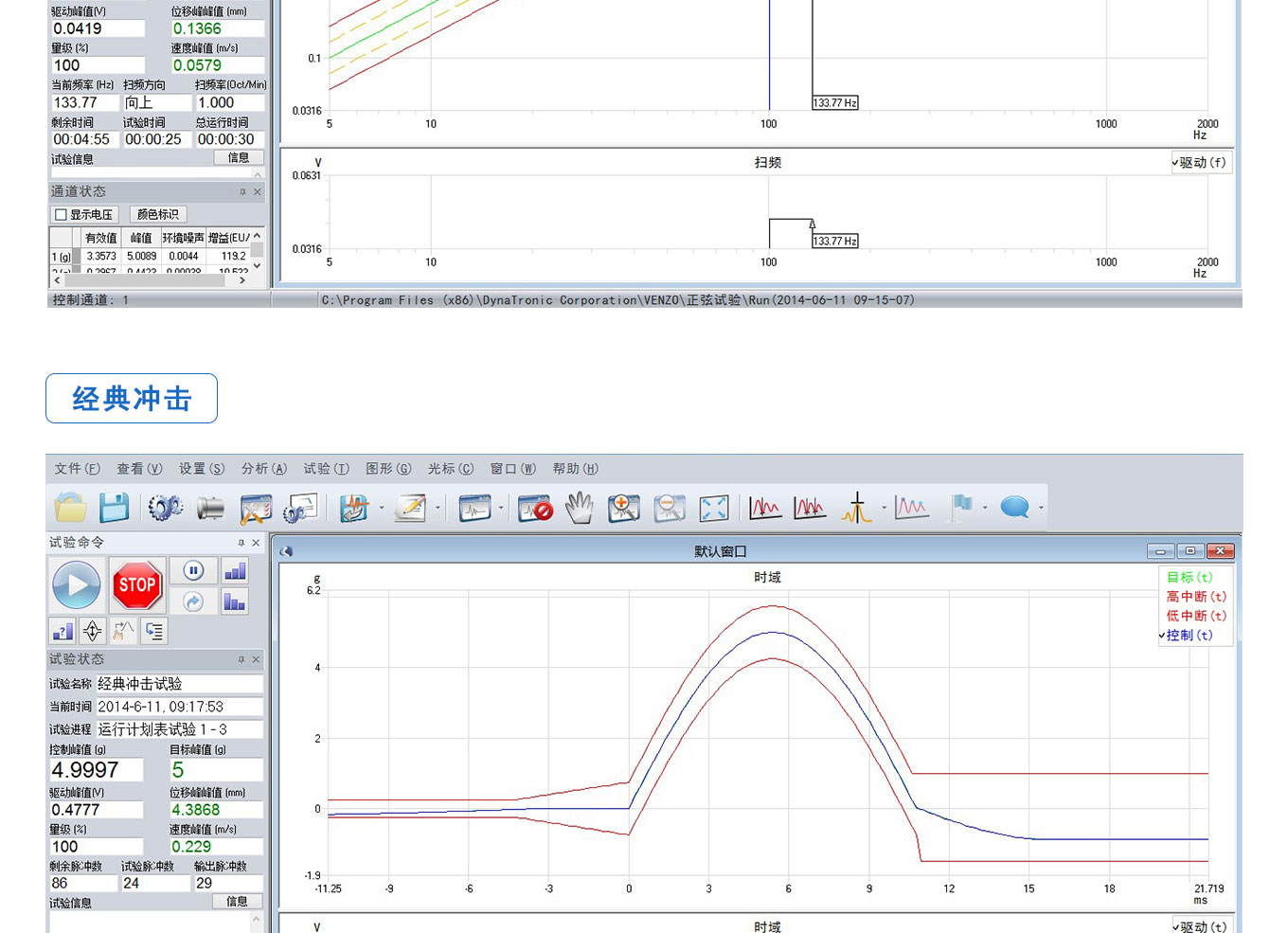Click the zoom out magnifier icon
1288x933 pixels.
coord(669,508)
